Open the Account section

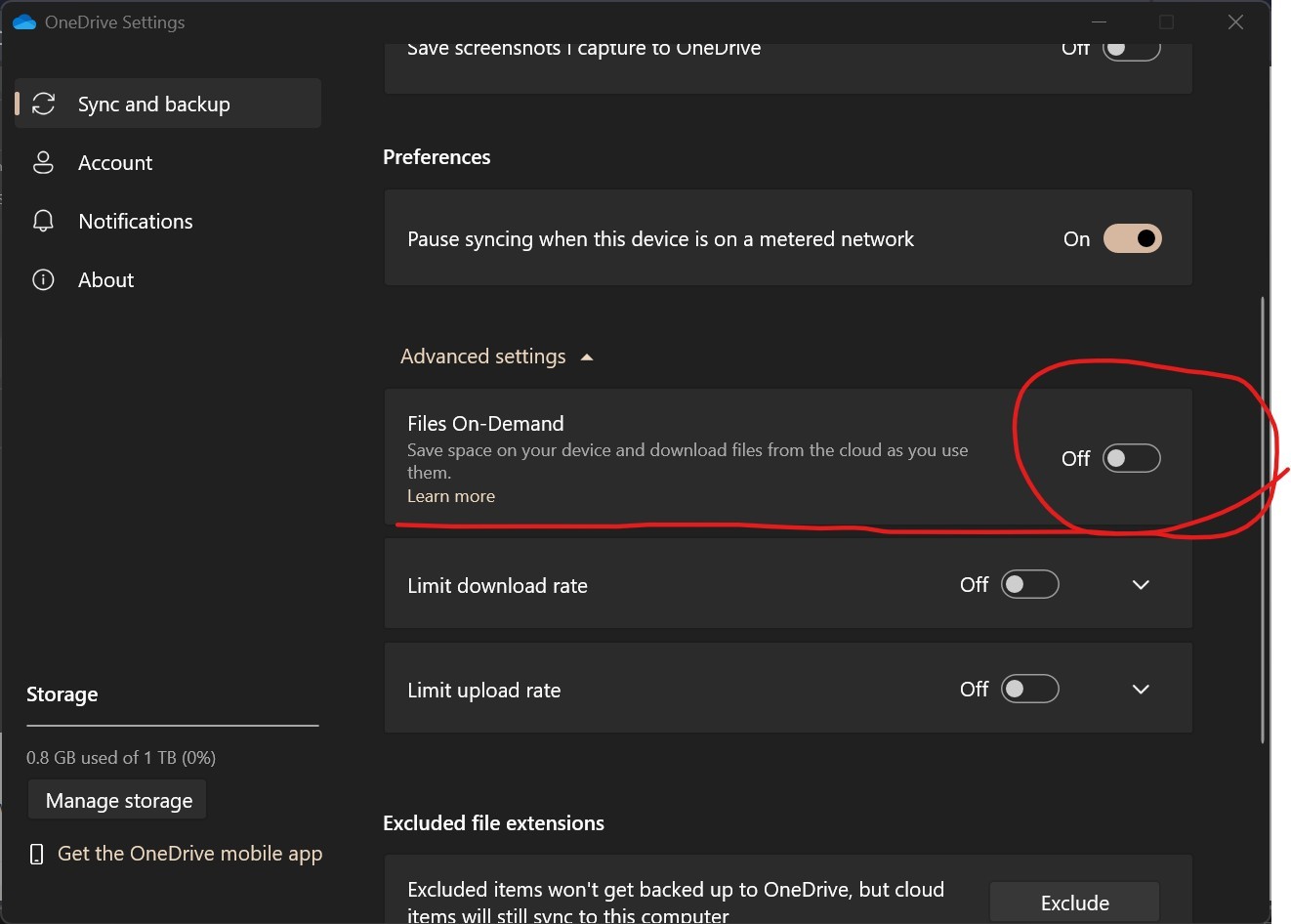pyautogui.click(x=168, y=162)
